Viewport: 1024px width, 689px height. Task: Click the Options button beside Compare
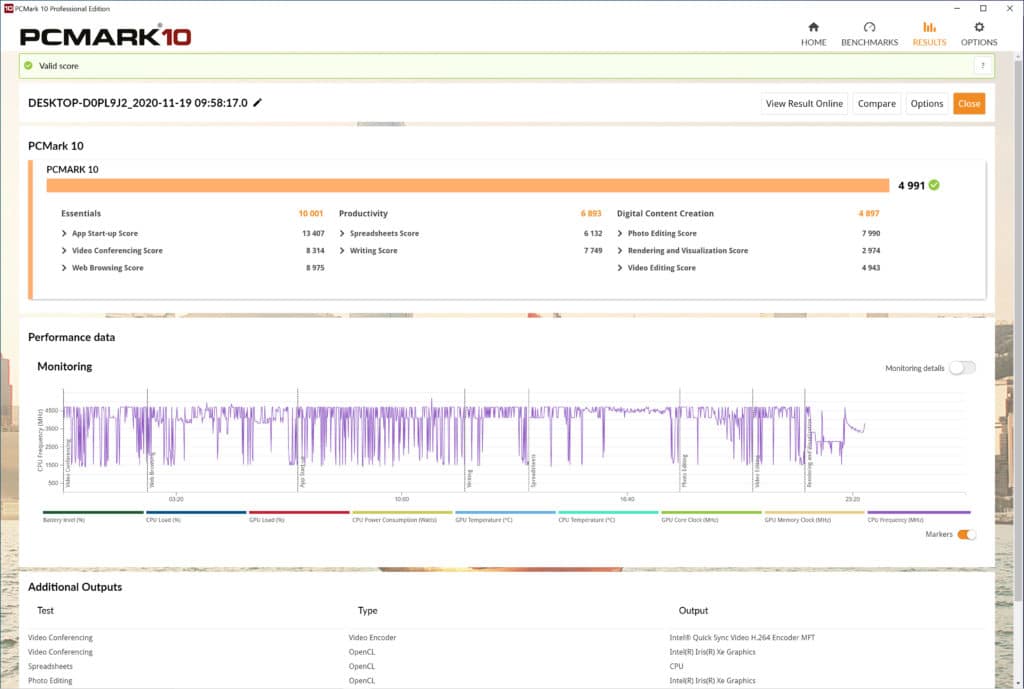tap(927, 103)
